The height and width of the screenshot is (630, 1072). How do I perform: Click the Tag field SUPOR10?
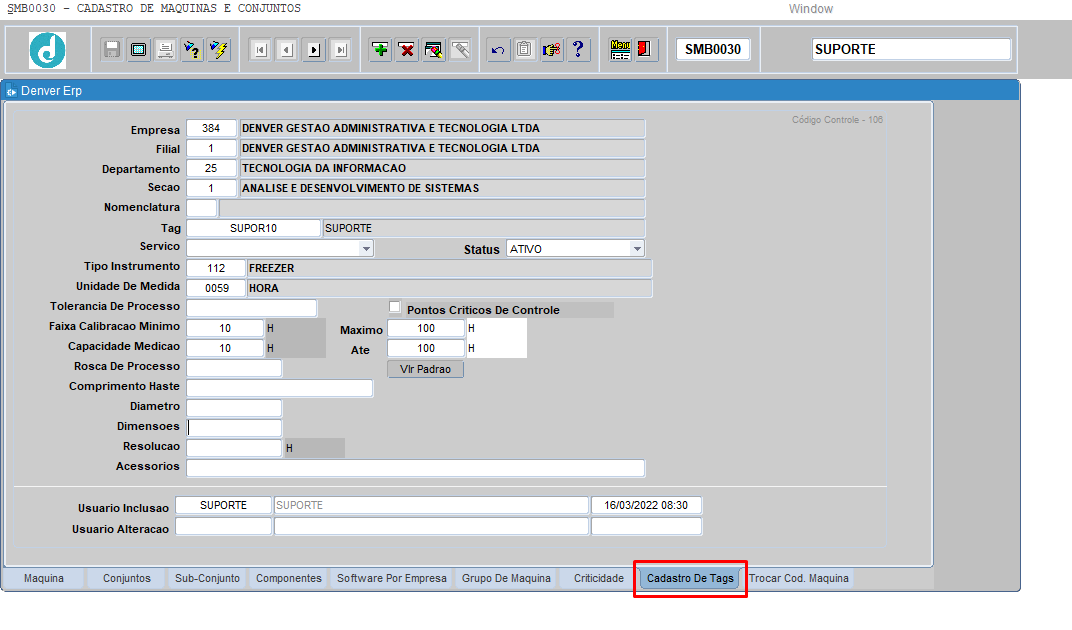point(253,228)
